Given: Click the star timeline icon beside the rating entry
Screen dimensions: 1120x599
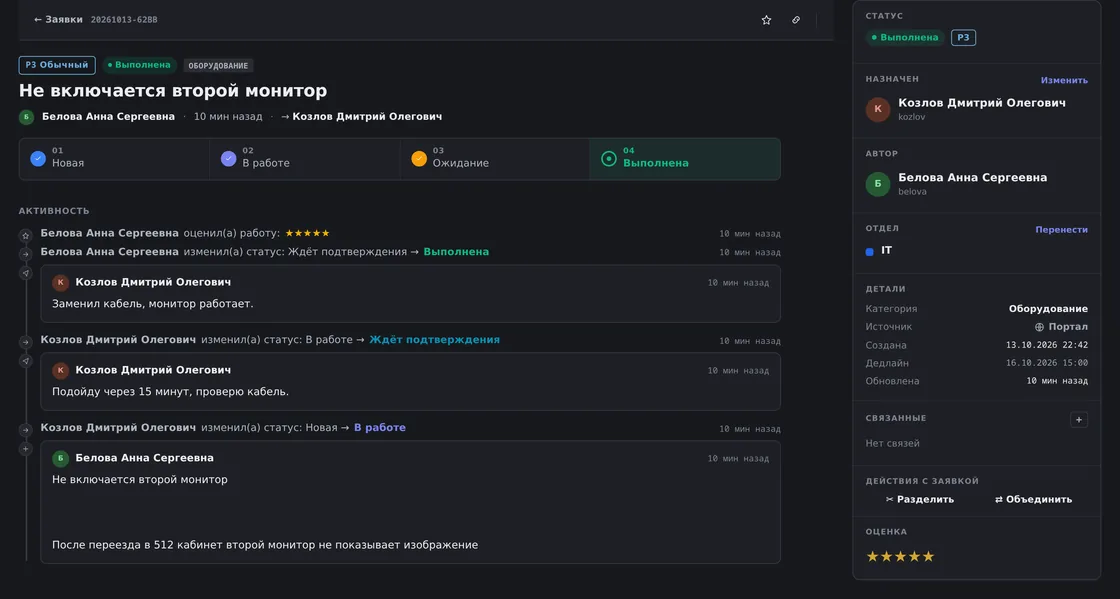Looking at the screenshot, I should (26, 235).
